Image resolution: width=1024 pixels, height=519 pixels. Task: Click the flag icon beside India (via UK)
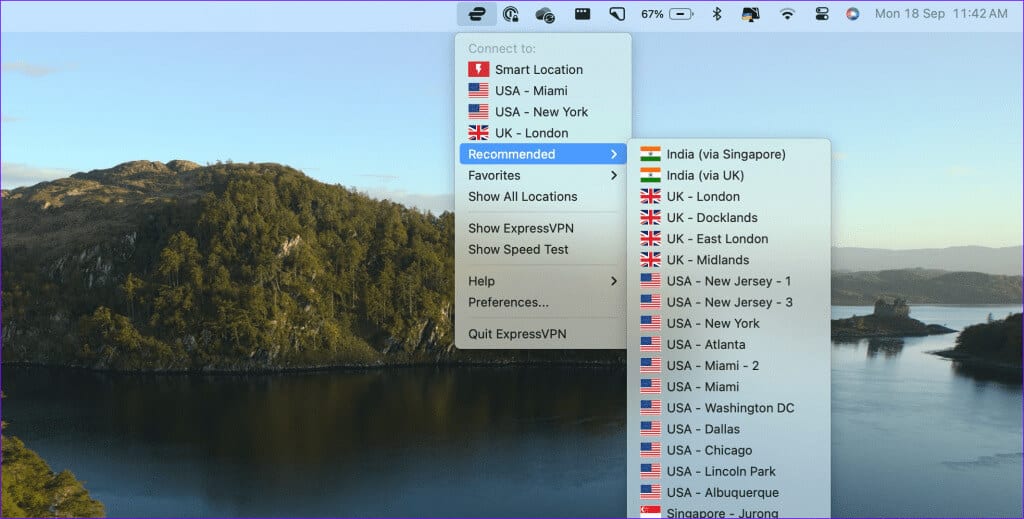point(650,175)
